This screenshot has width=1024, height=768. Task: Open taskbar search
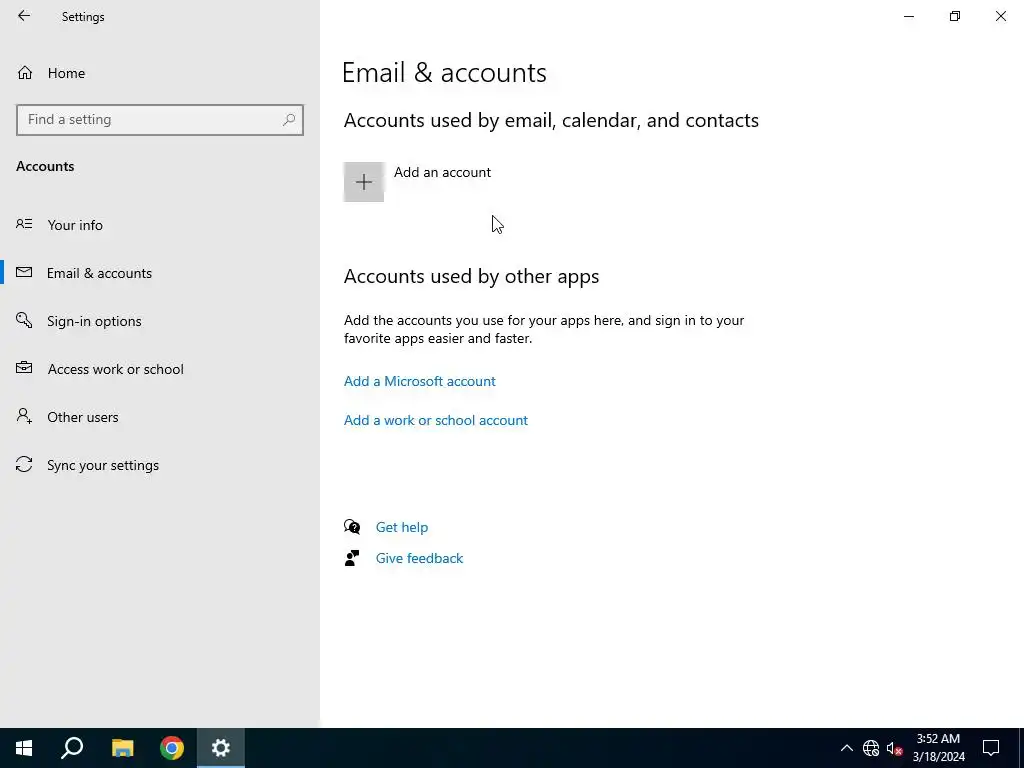72,748
